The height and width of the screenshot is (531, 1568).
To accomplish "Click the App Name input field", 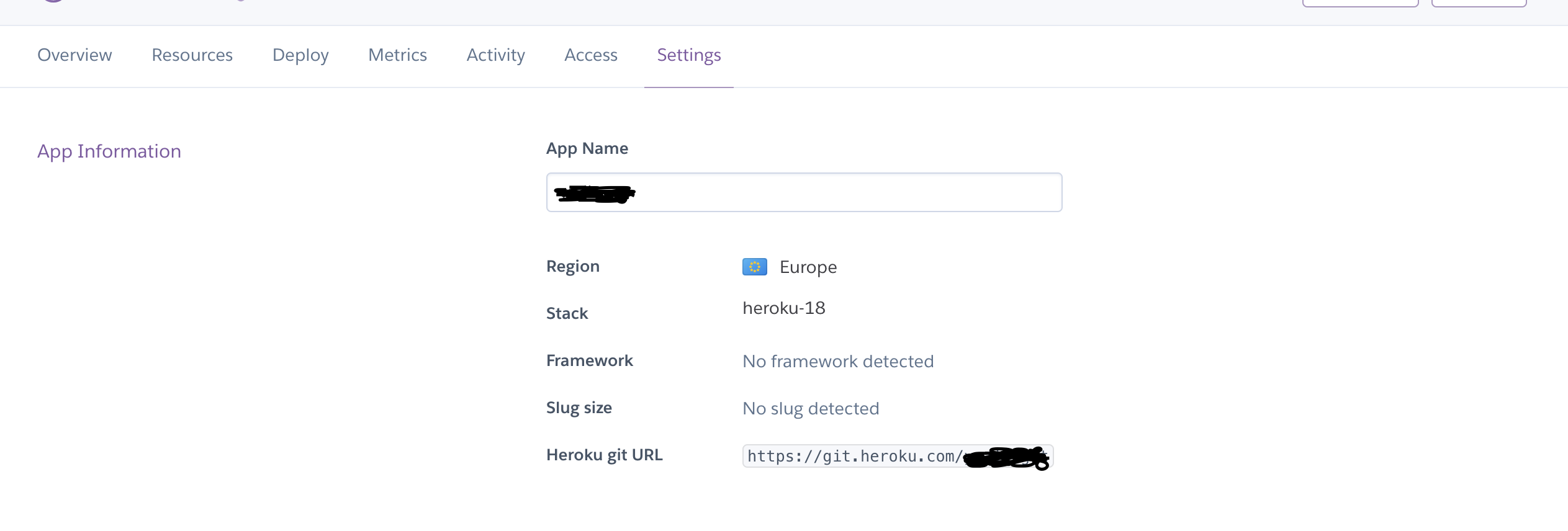I will pos(804,192).
